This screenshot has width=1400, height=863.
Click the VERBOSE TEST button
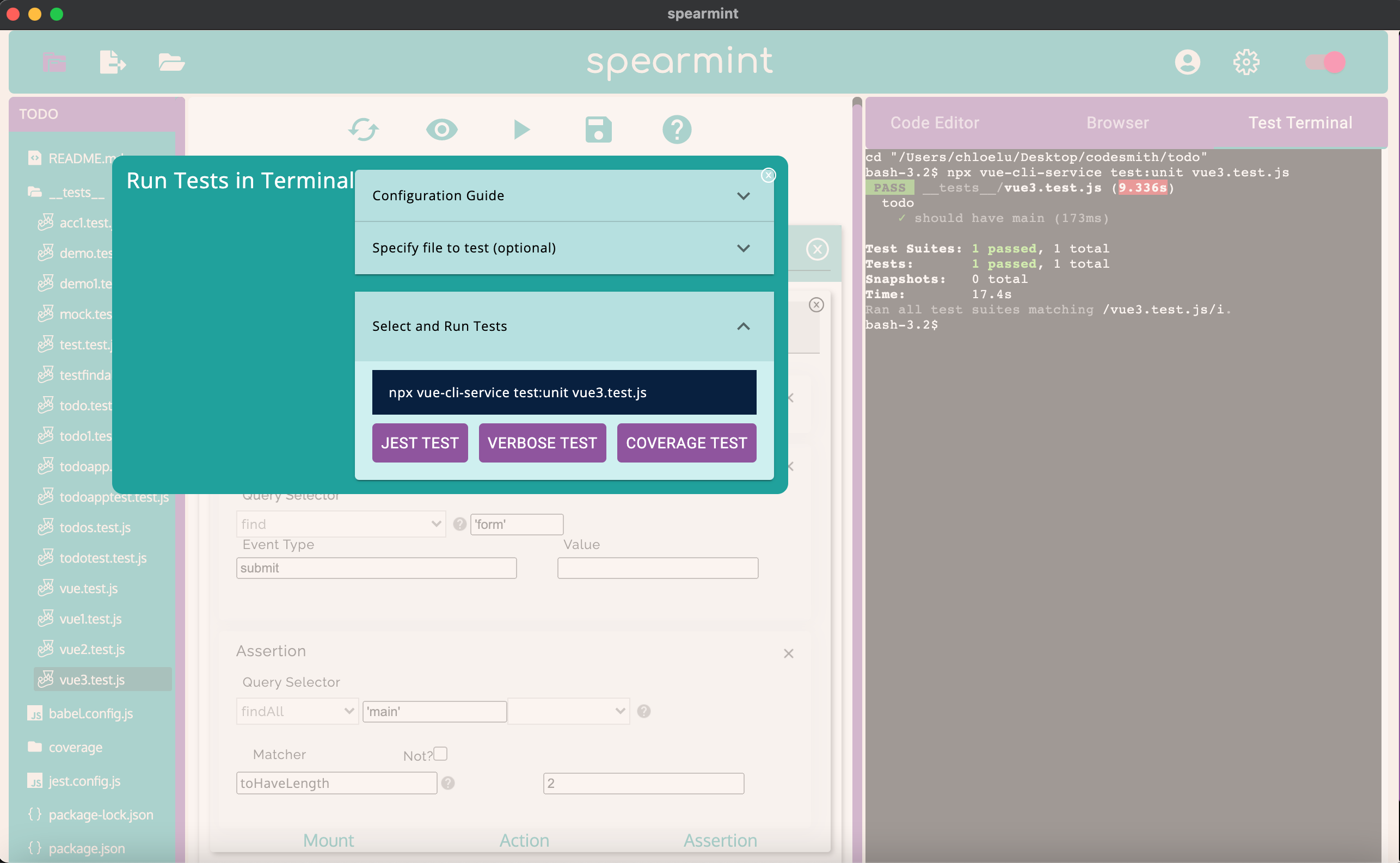click(x=542, y=443)
